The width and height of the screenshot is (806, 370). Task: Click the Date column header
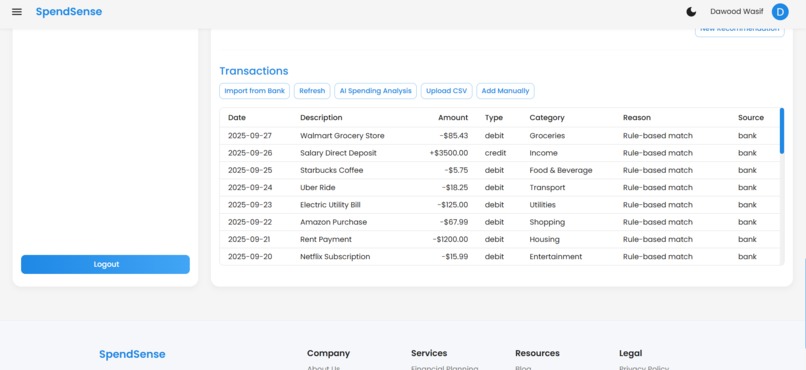coord(237,118)
